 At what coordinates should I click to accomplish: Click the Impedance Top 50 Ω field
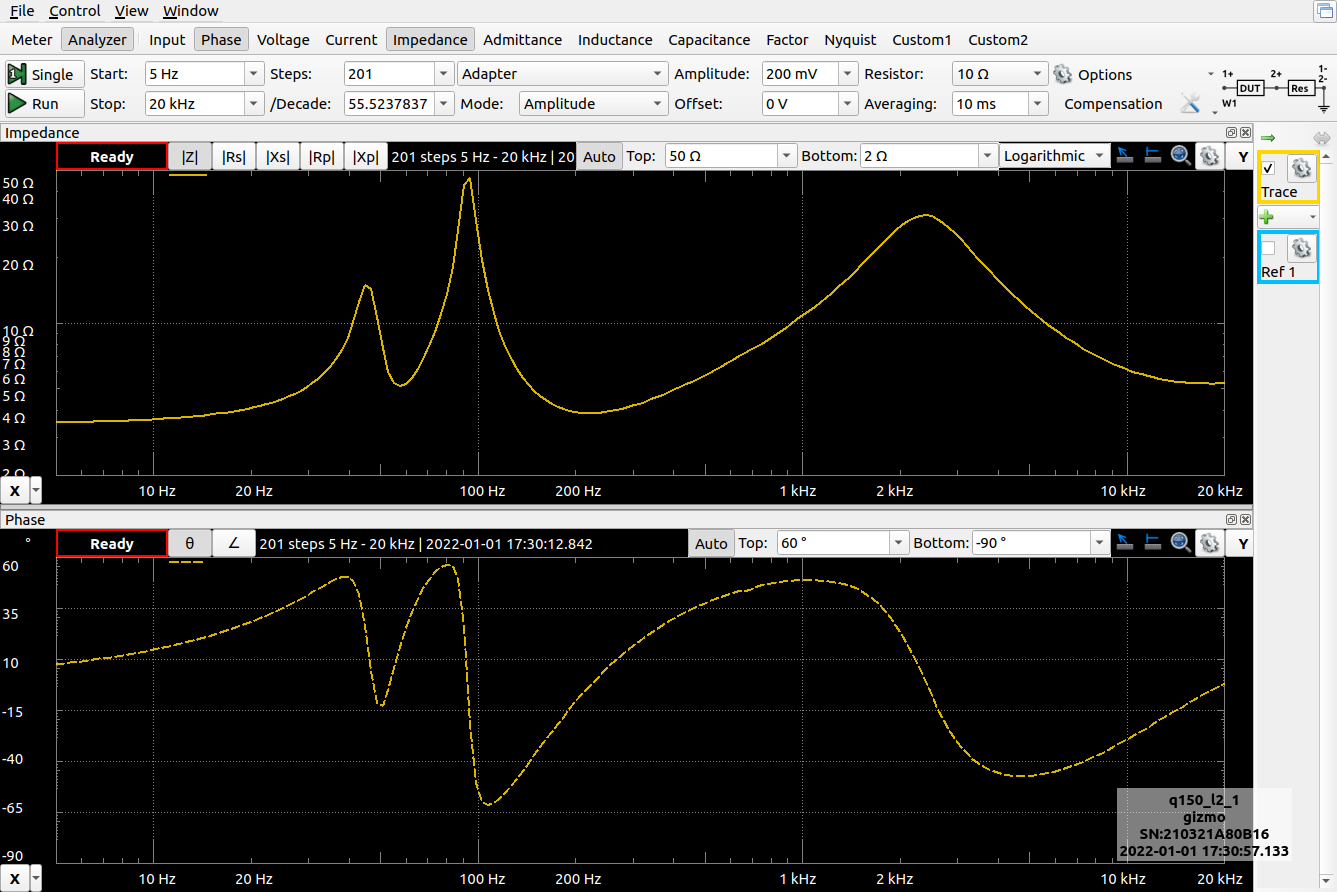coord(732,156)
